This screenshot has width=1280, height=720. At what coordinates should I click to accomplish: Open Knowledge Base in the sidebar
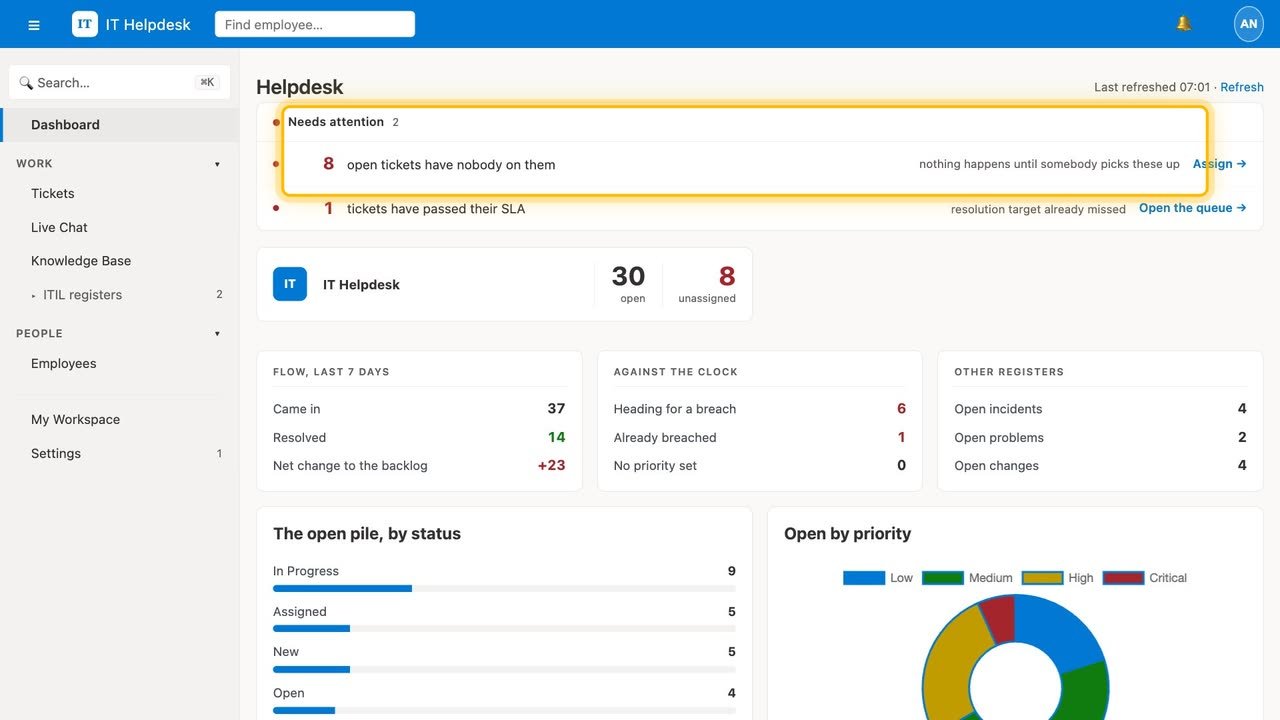pyautogui.click(x=120, y=261)
